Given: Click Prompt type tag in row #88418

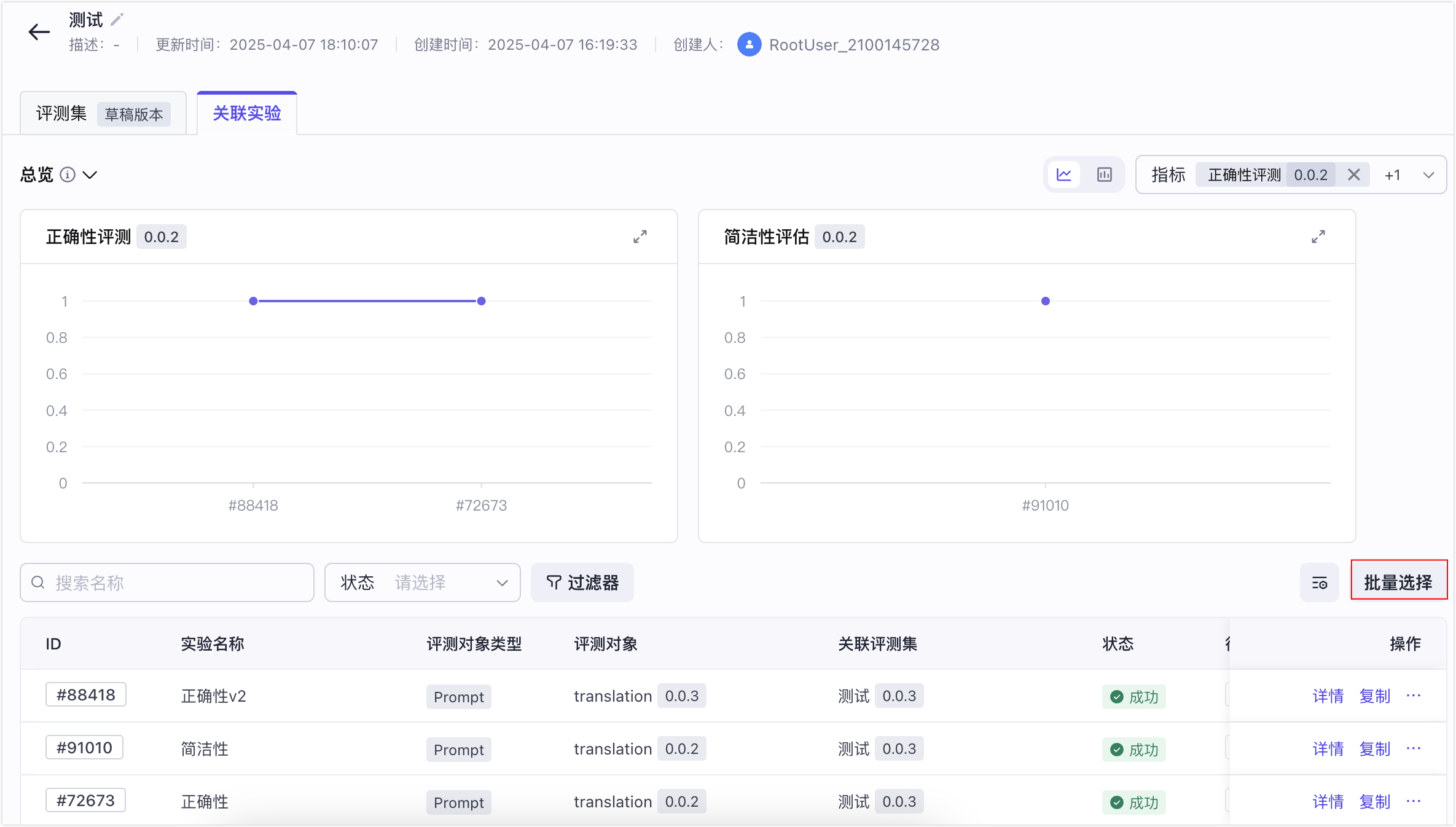Looking at the screenshot, I should [x=459, y=697].
